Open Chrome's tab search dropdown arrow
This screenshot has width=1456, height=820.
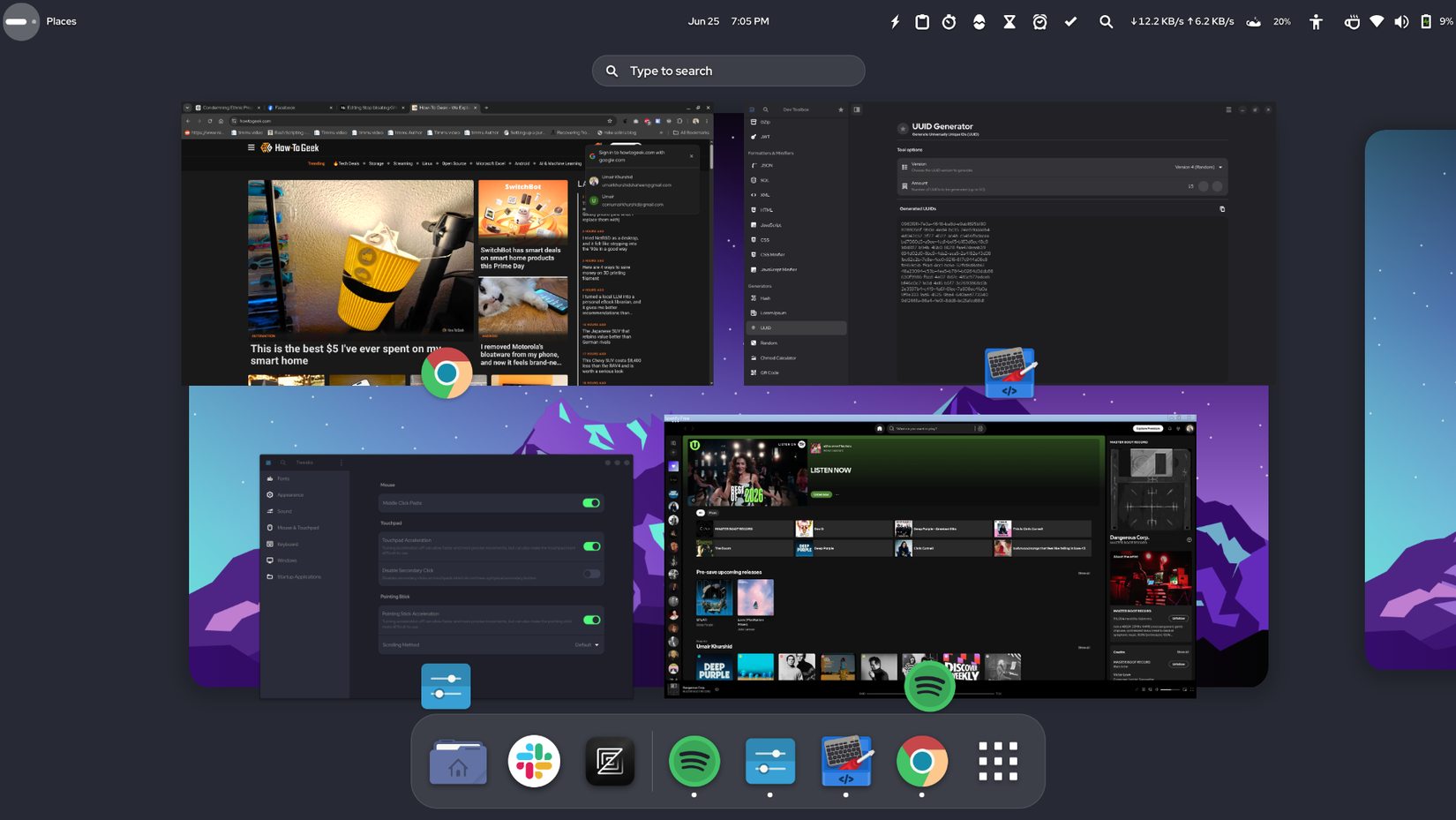[187, 108]
